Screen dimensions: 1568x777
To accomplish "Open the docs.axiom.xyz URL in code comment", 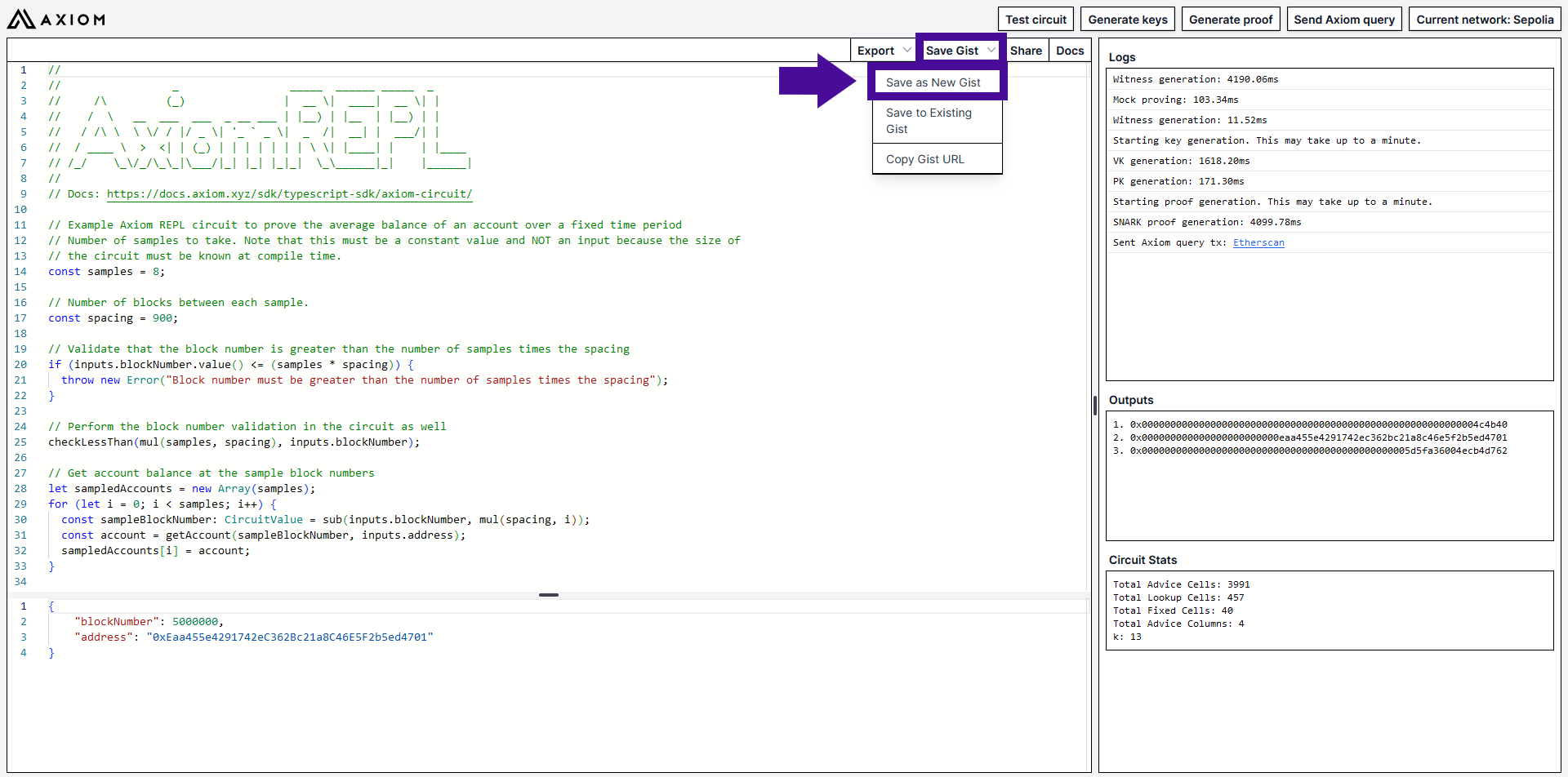I will (289, 194).
